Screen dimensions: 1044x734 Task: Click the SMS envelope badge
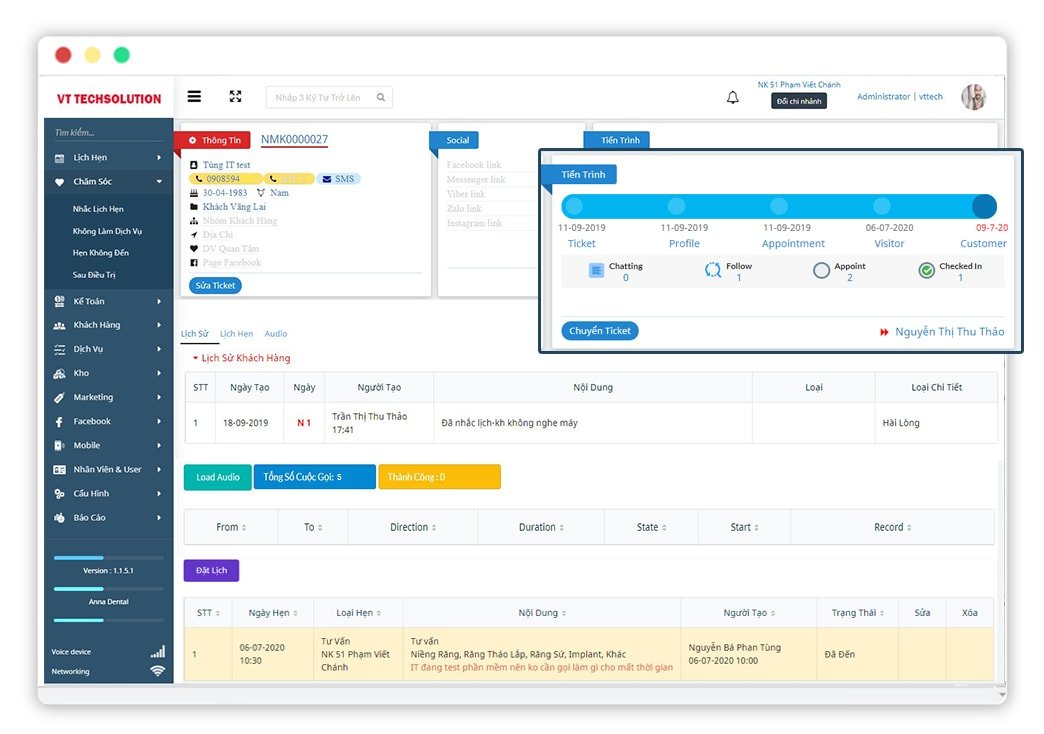pos(338,179)
